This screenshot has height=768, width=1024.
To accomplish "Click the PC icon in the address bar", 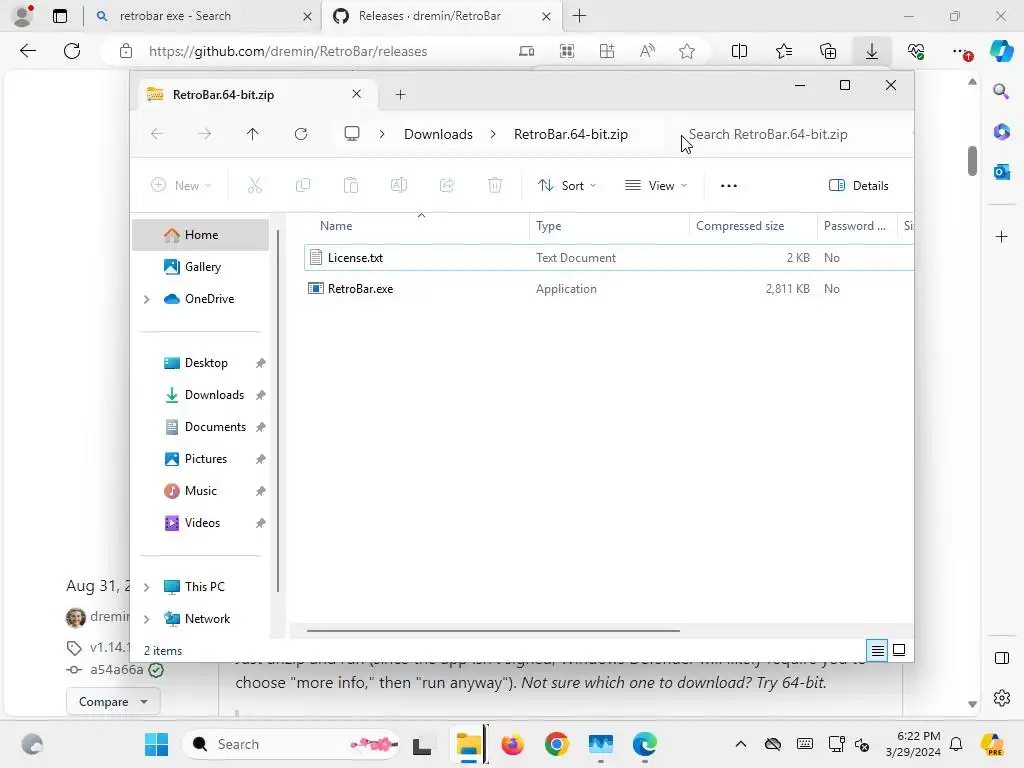I will click(352, 134).
